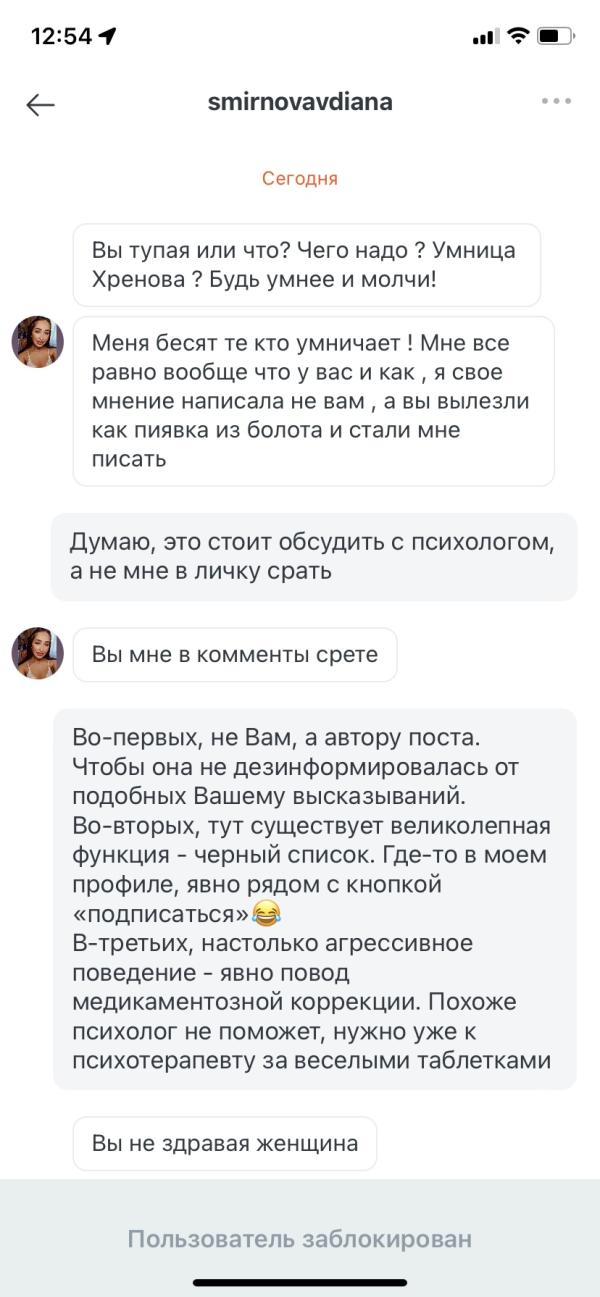The height and width of the screenshot is (1297, 600).
Task: Tap the location arrow beside the clock
Action: 108,36
